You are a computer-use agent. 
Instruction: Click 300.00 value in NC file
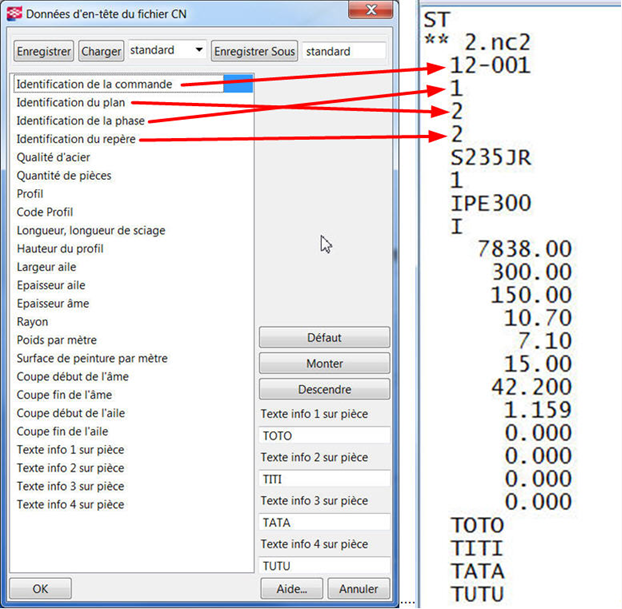pos(531,272)
